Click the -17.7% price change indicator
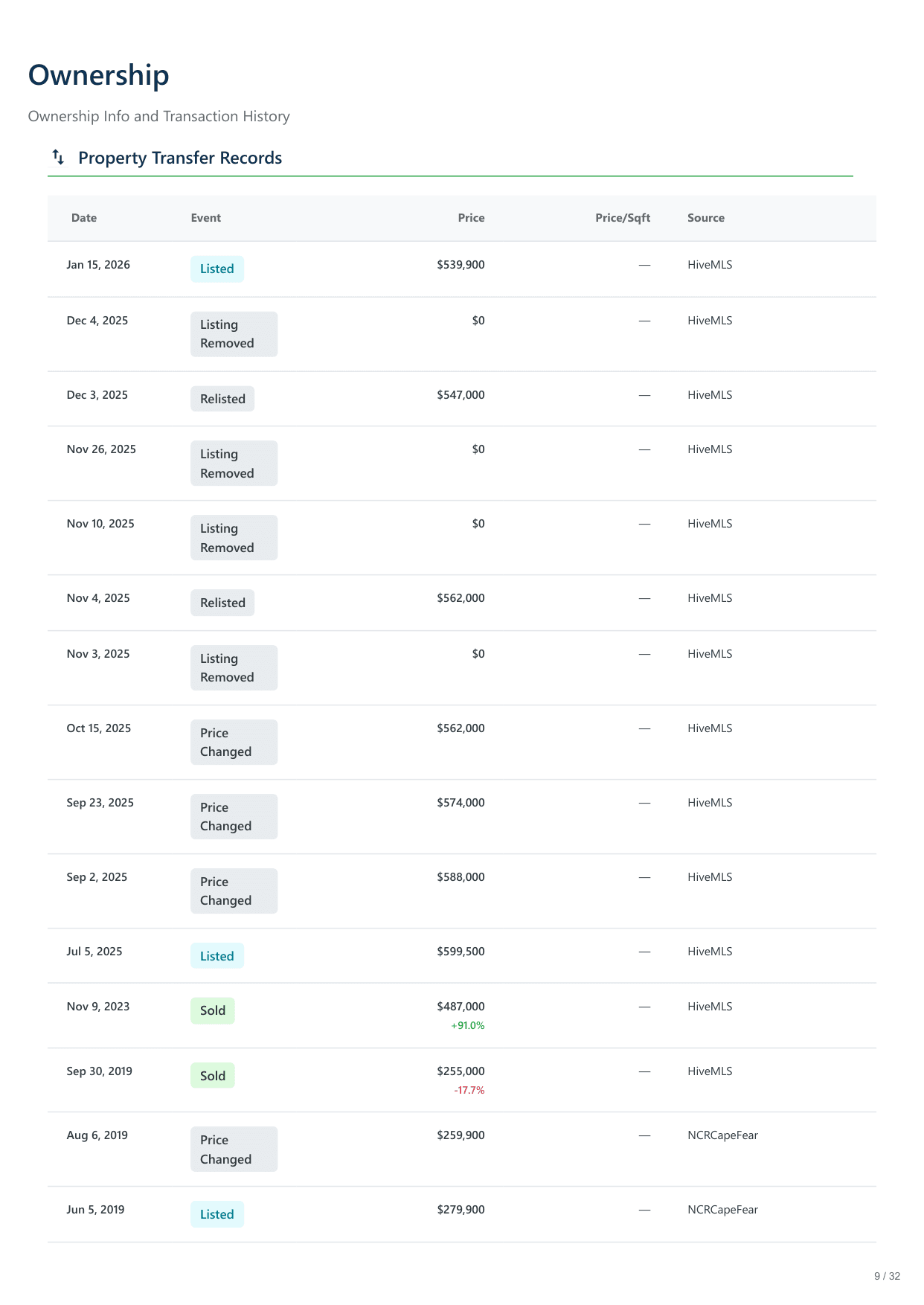 point(469,1090)
